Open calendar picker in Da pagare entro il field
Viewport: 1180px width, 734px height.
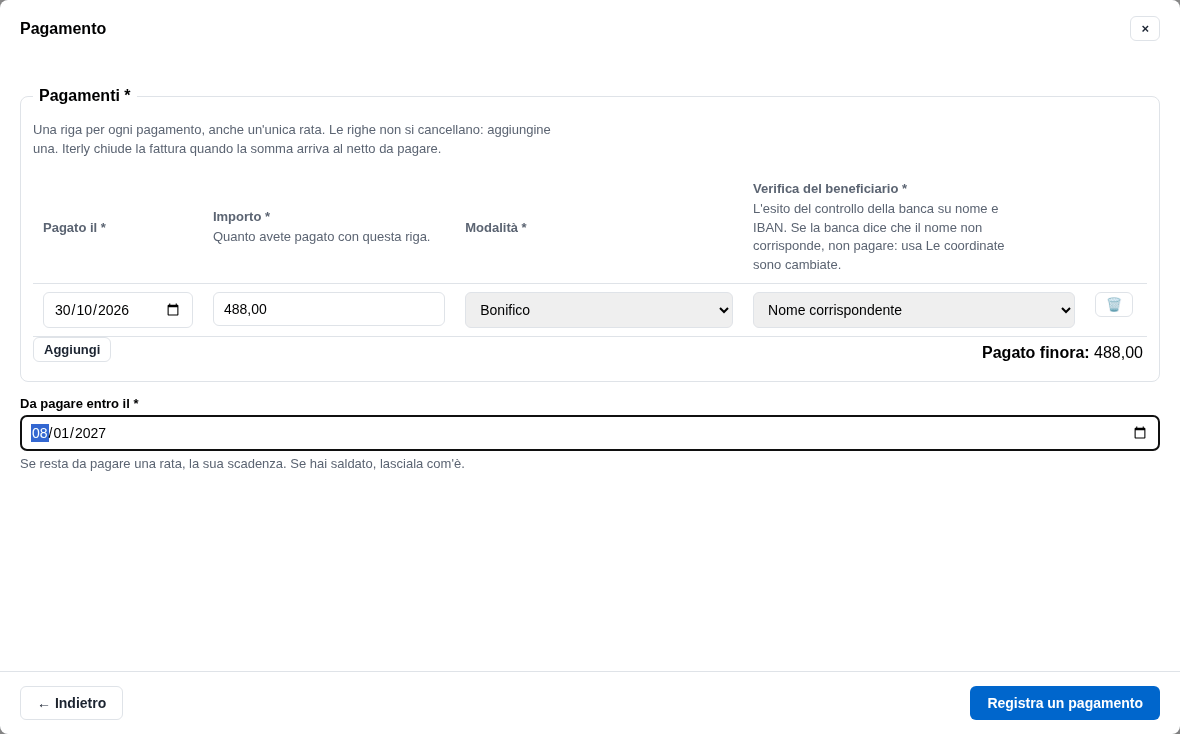(1139, 433)
